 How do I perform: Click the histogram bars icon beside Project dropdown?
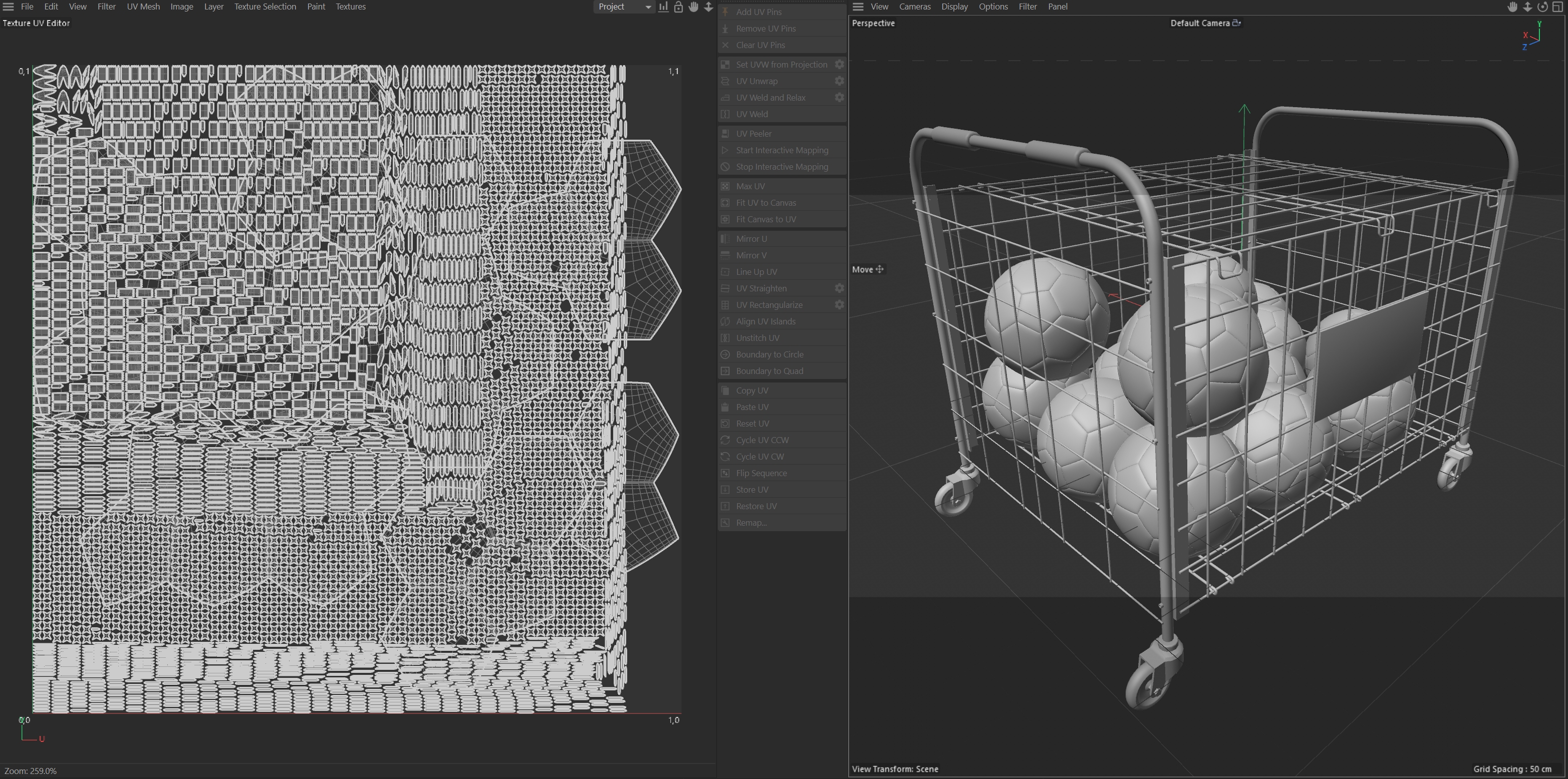[663, 7]
